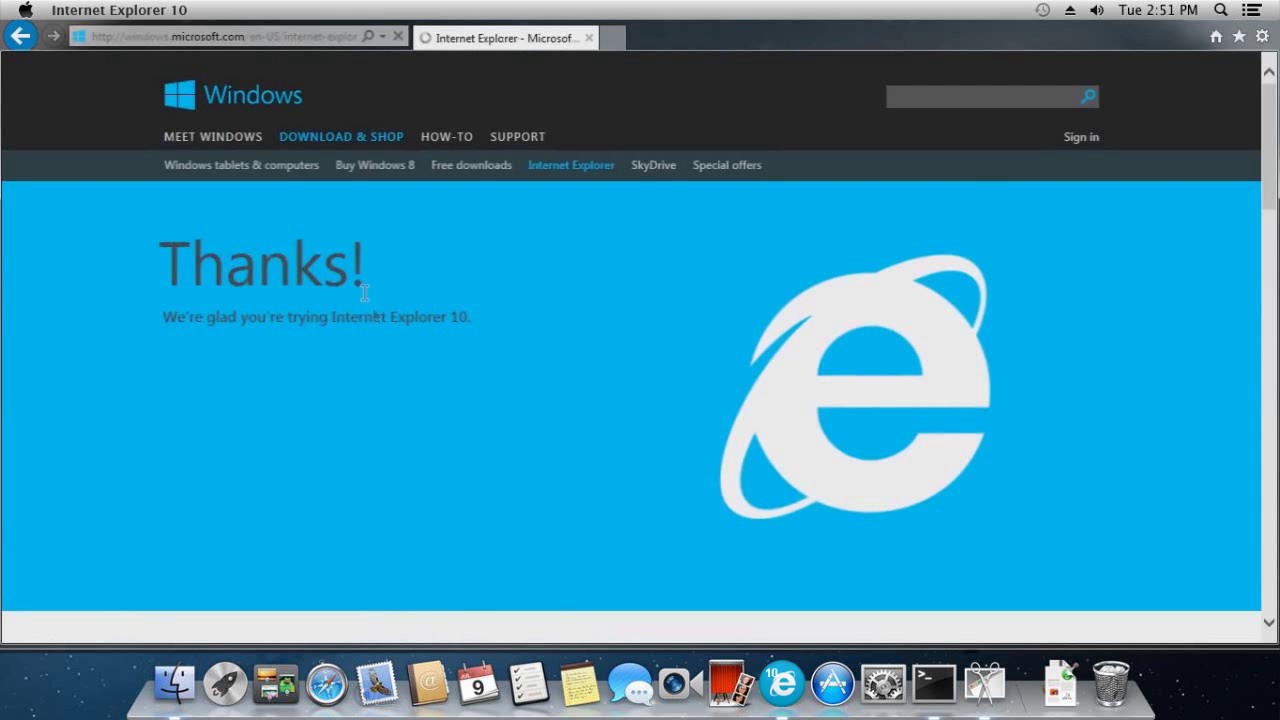
Task: Open the Buy Windows 8 link
Action: (x=375, y=165)
